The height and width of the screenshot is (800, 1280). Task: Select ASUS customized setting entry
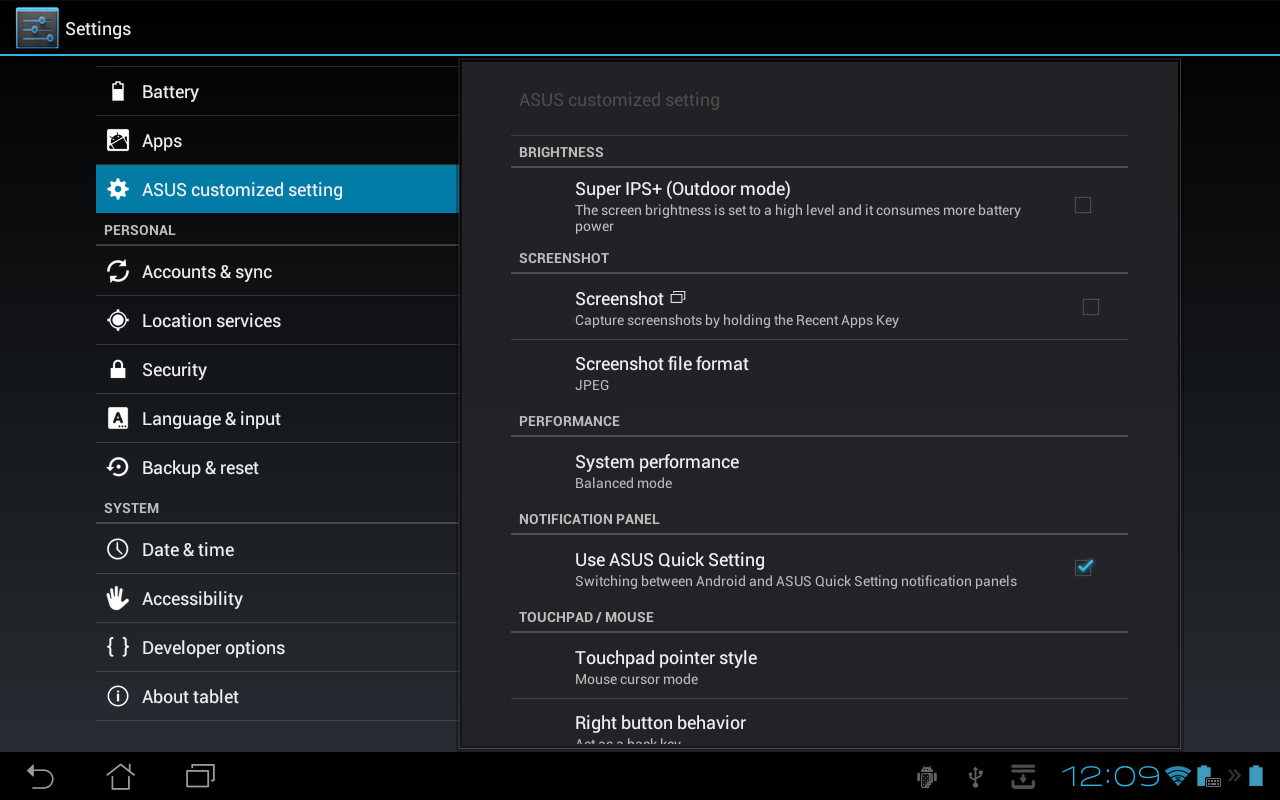[277, 190]
